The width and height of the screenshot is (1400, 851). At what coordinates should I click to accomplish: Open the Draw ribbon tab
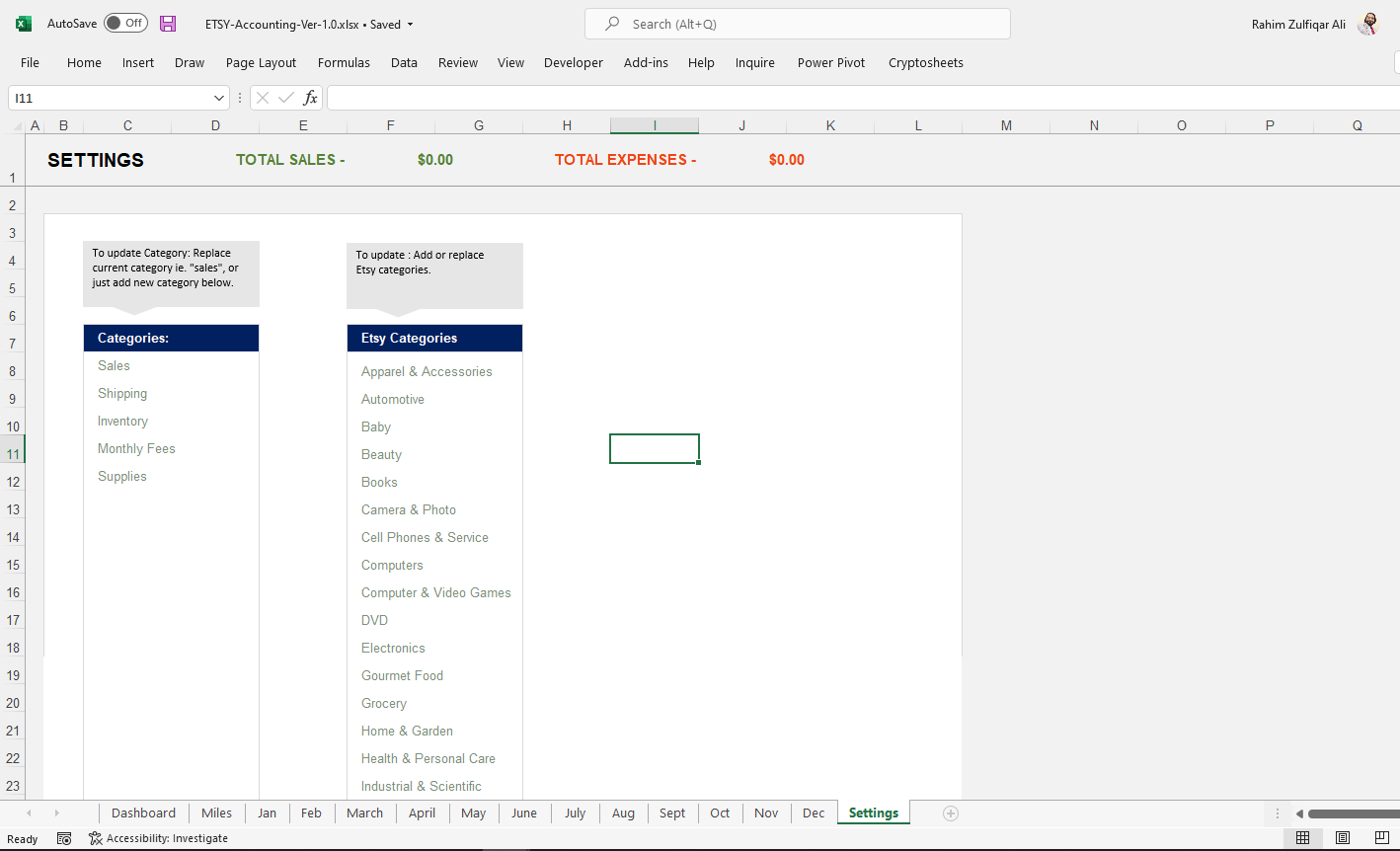point(190,62)
